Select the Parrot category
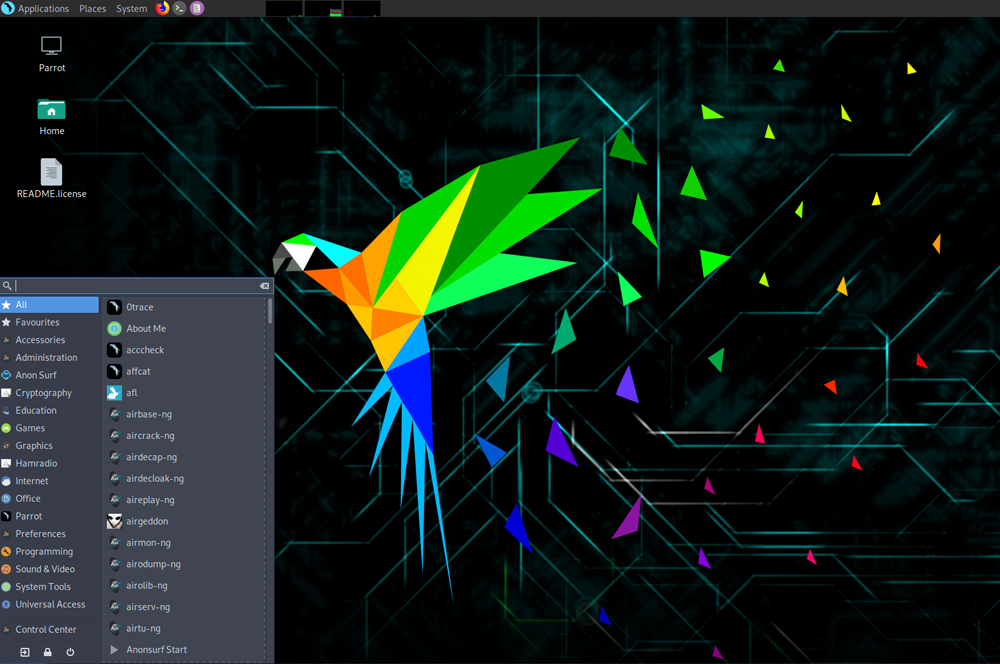Image resolution: width=1000 pixels, height=664 pixels. pyautogui.click(x=50, y=516)
